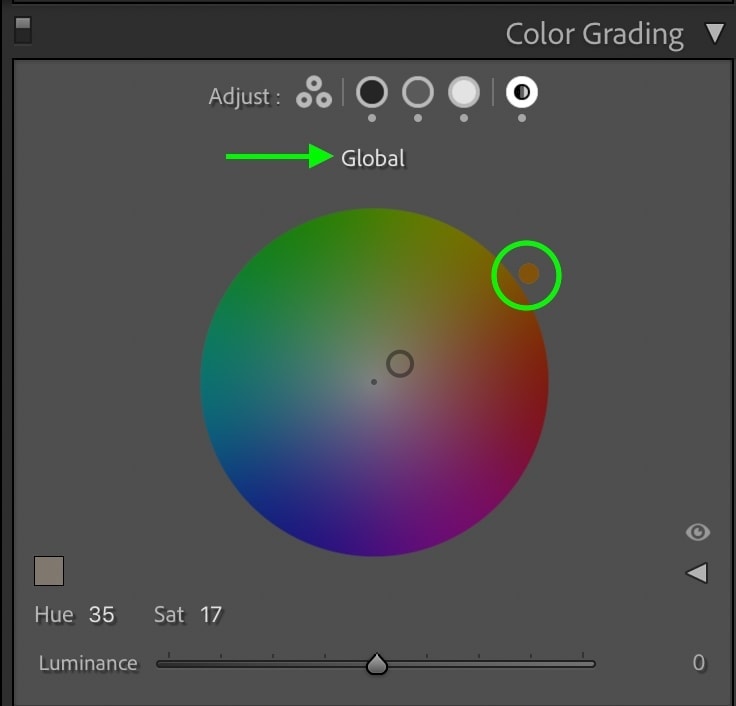The width and height of the screenshot is (736, 706).
Task: Toggle the Color Grading panel switch
Action: tap(23, 30)
